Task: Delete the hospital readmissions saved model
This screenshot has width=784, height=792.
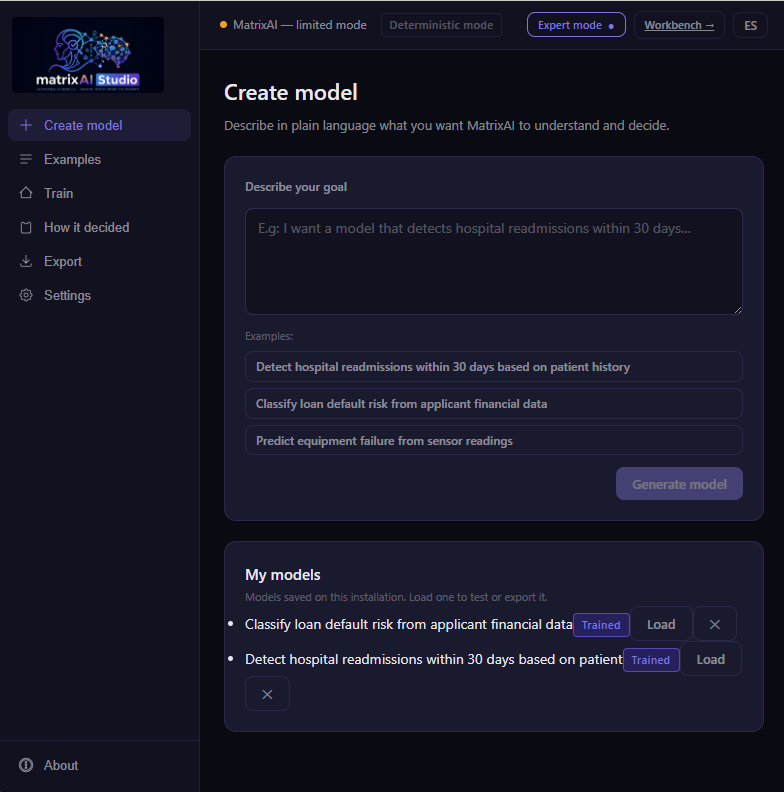Action: point(267,694)
